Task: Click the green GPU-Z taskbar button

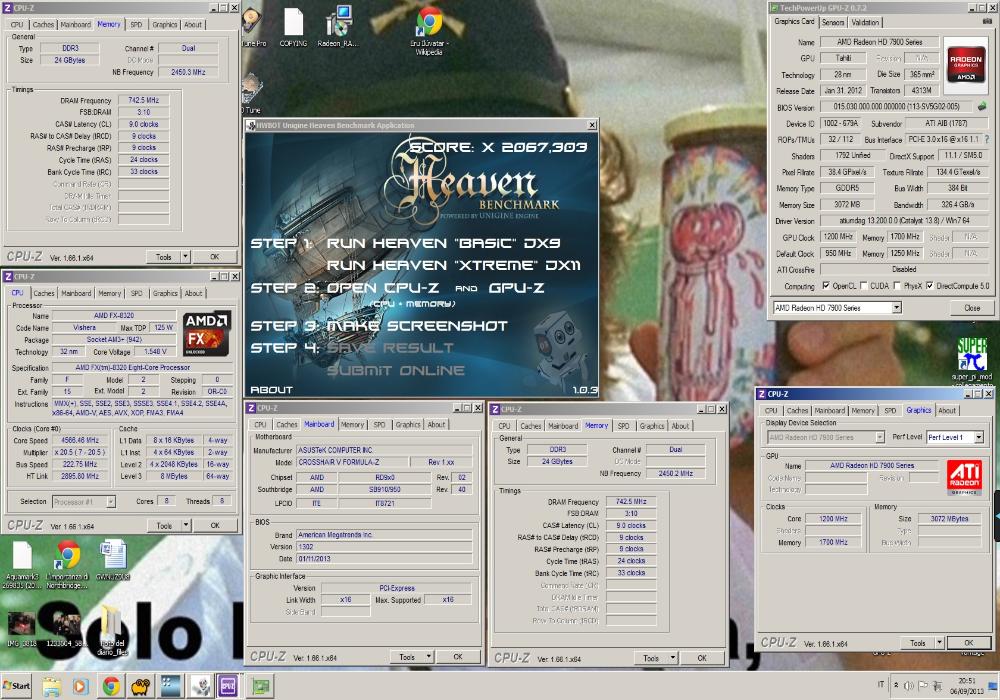Action: (x=261, y=687)
